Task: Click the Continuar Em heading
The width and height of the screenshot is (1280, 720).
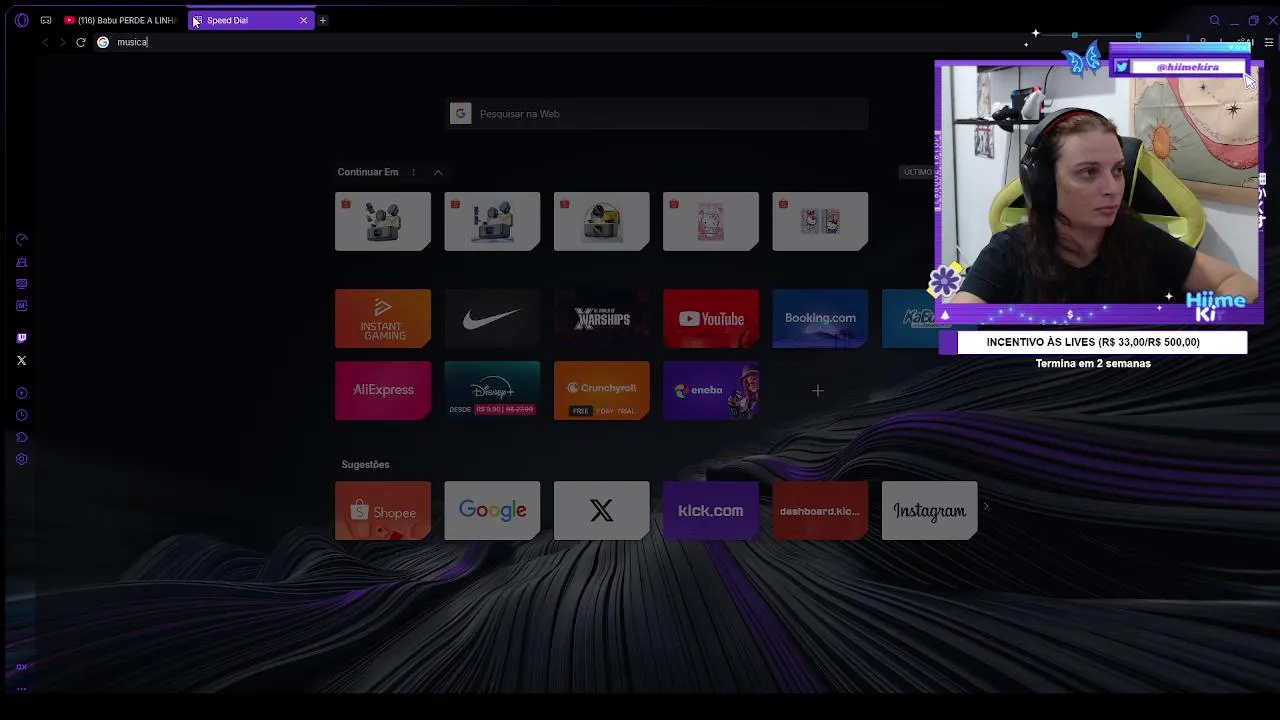Action: pos(368,172)
